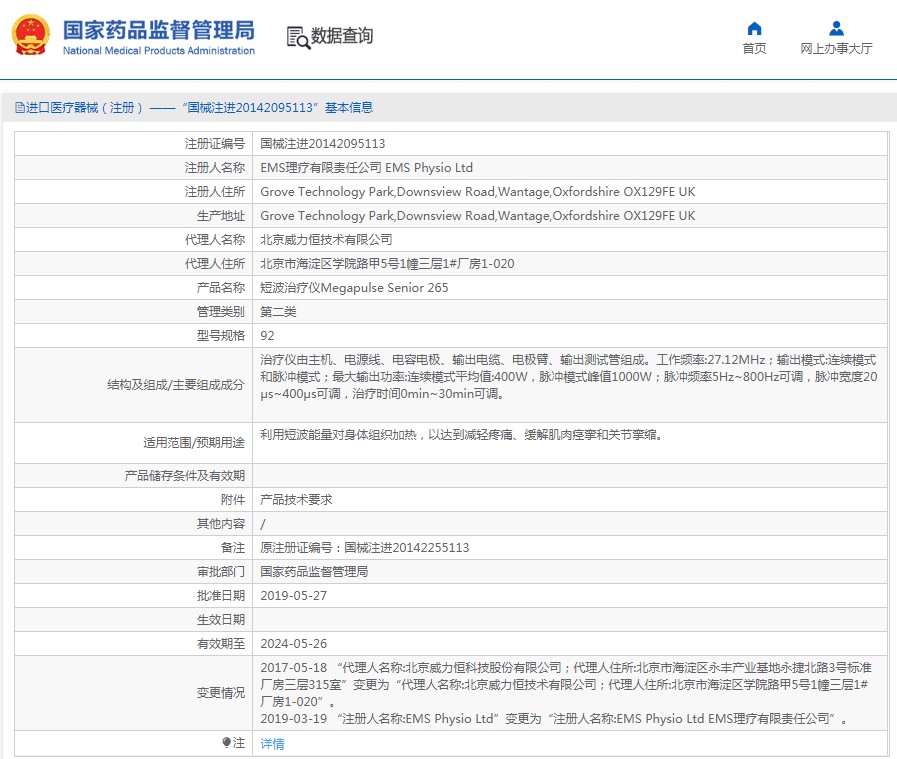Image resolution: width=897 pixels, height=759 pixels.
Task: Click the 进口医疗器械（注册） breadcrumb heading
Action: click(x=85, y=108)
